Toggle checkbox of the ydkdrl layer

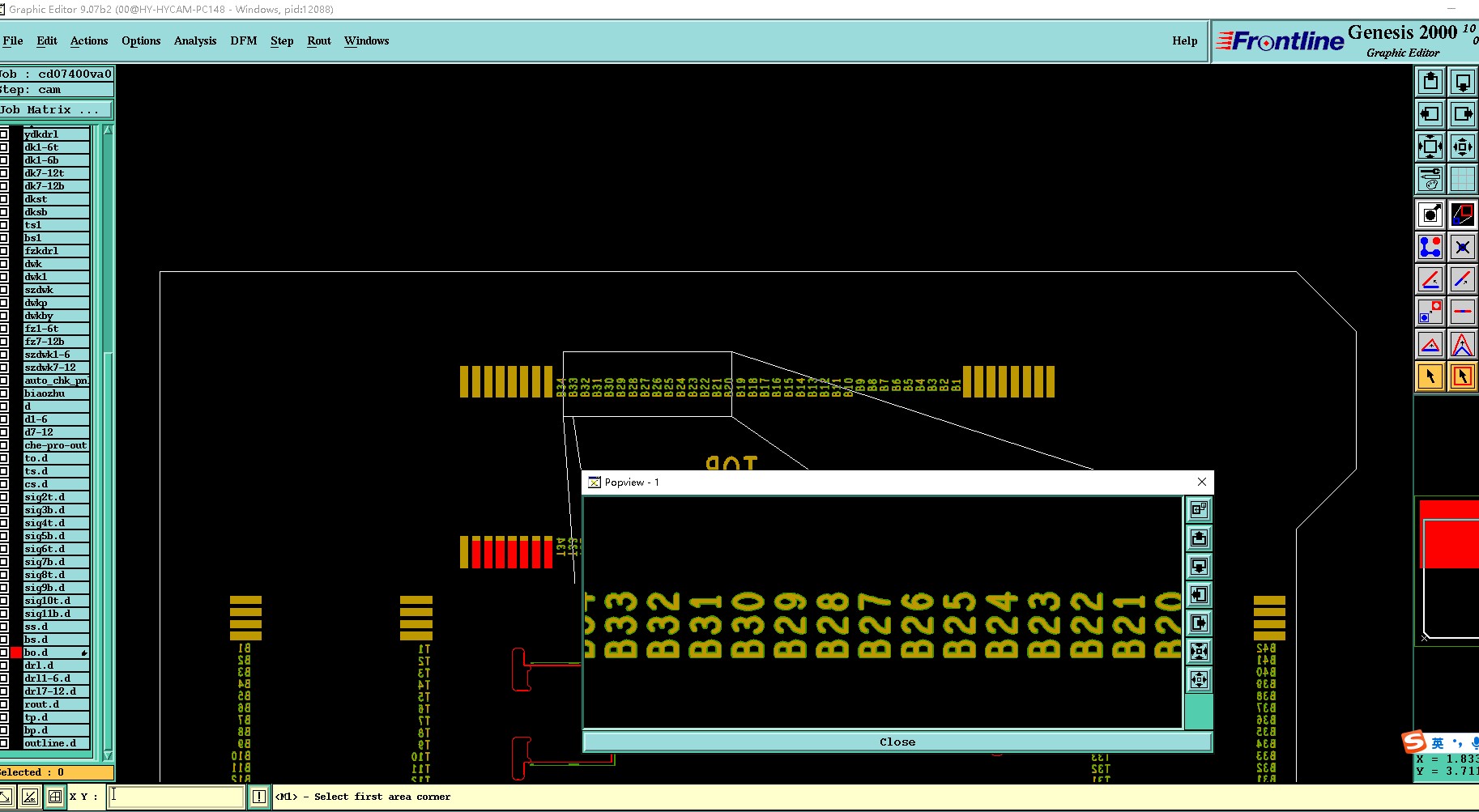click(x=4, y=134)
